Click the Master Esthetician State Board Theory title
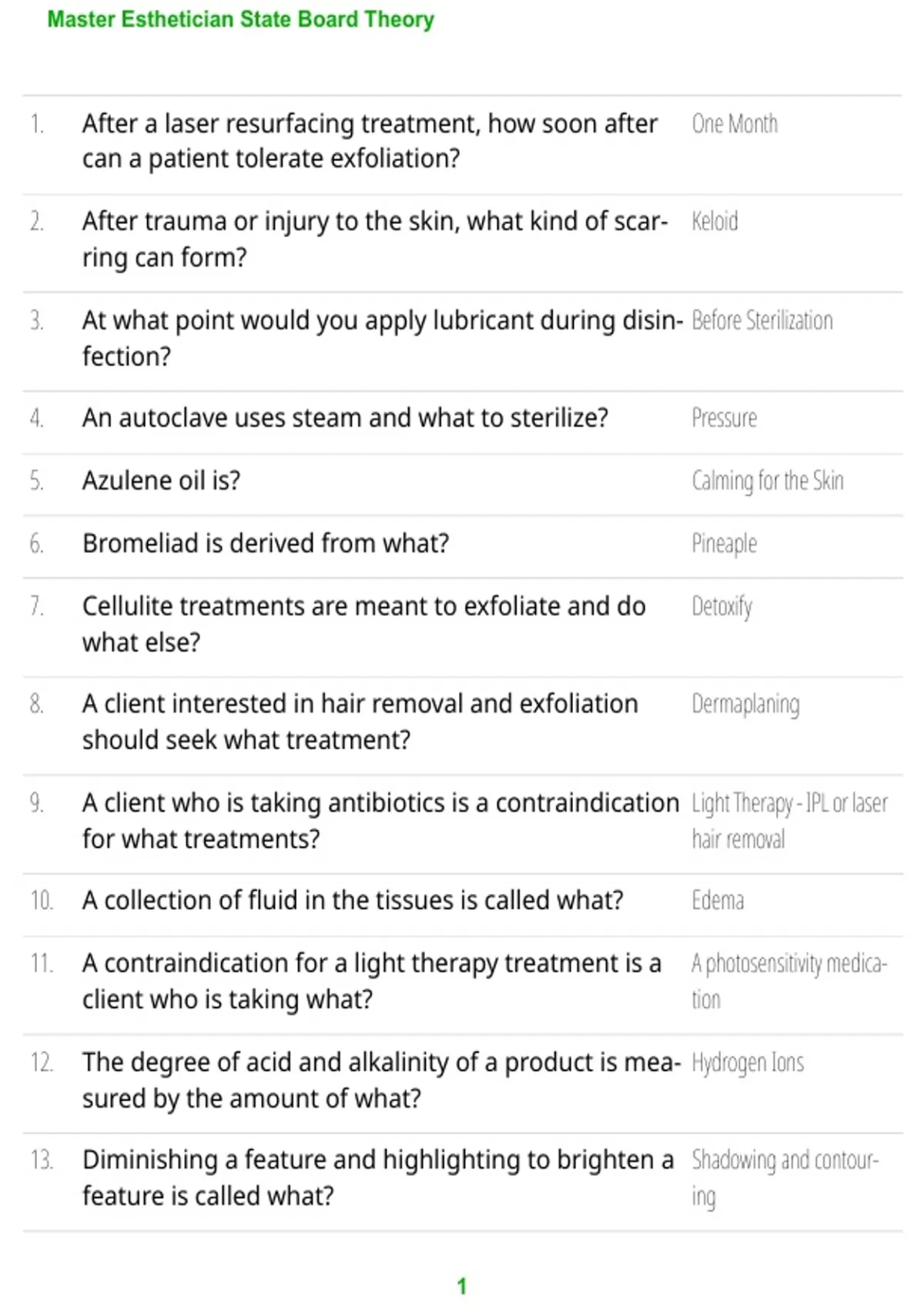 (x=241, y=19)
